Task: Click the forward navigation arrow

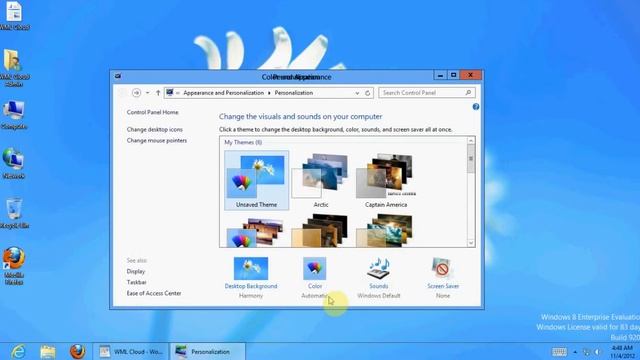Action: [136, 93]
